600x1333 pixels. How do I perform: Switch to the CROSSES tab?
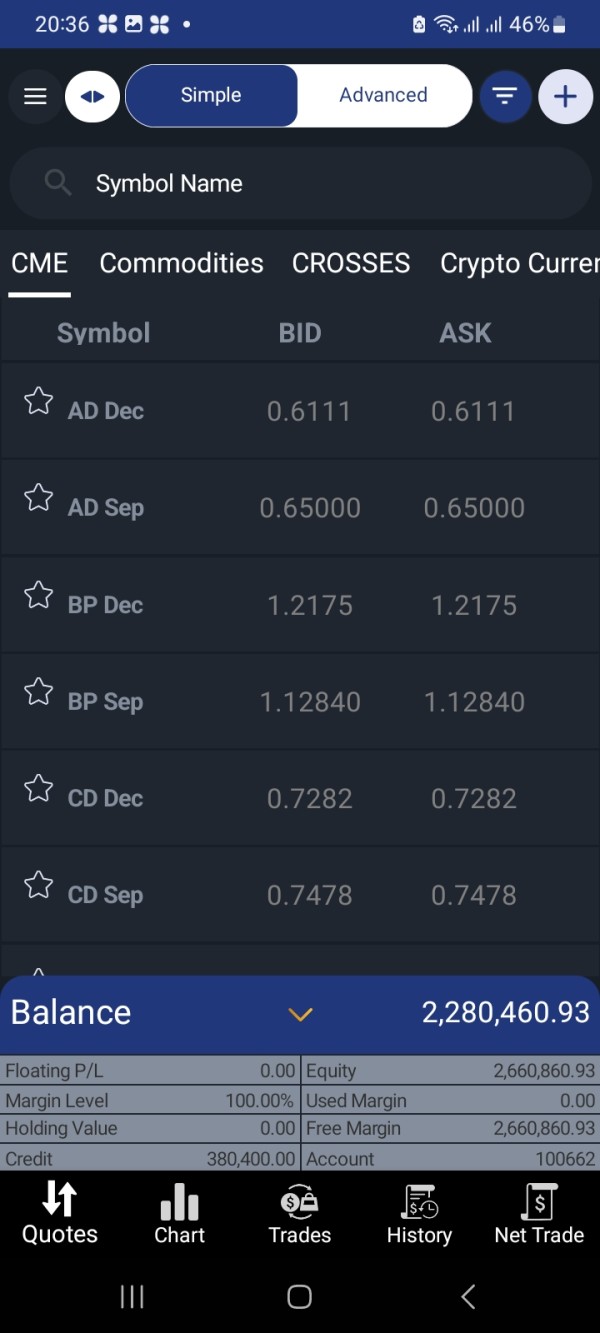351,263
